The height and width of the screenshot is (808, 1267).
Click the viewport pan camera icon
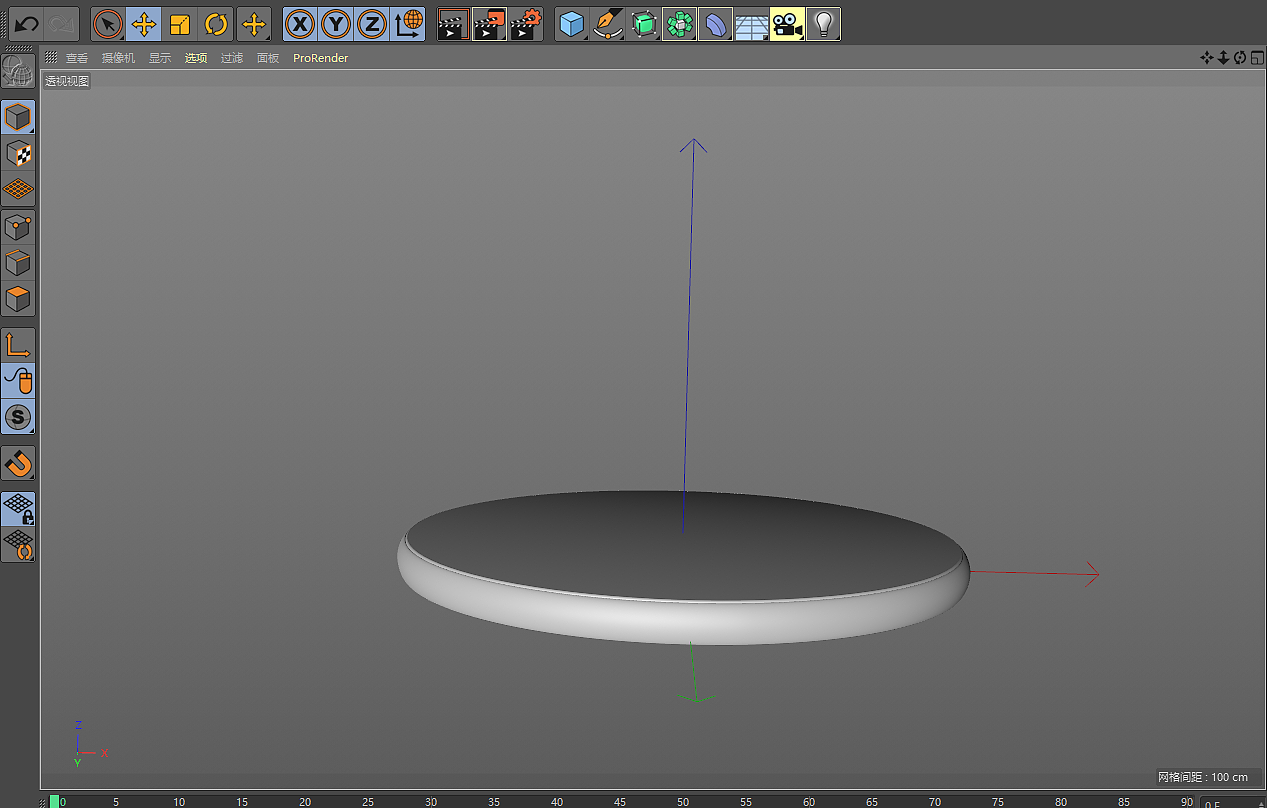coord(1207,58)
